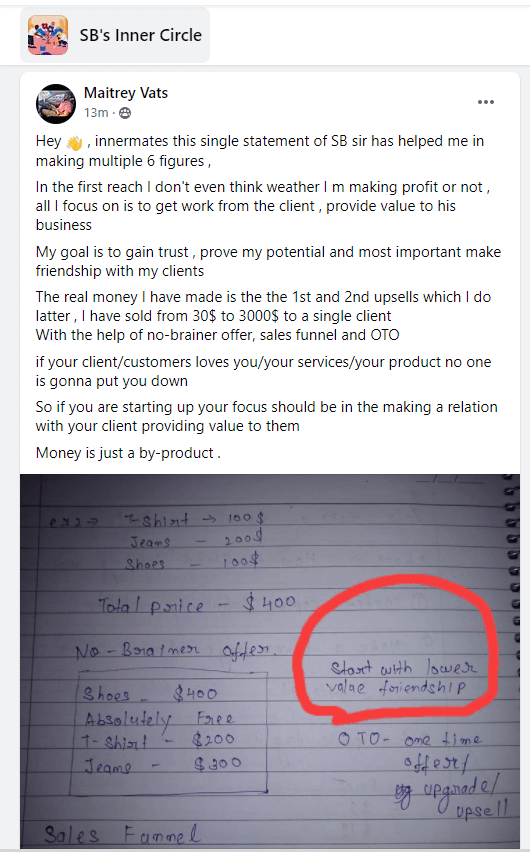Click SB's Inner Circle group name

(141, 35)
